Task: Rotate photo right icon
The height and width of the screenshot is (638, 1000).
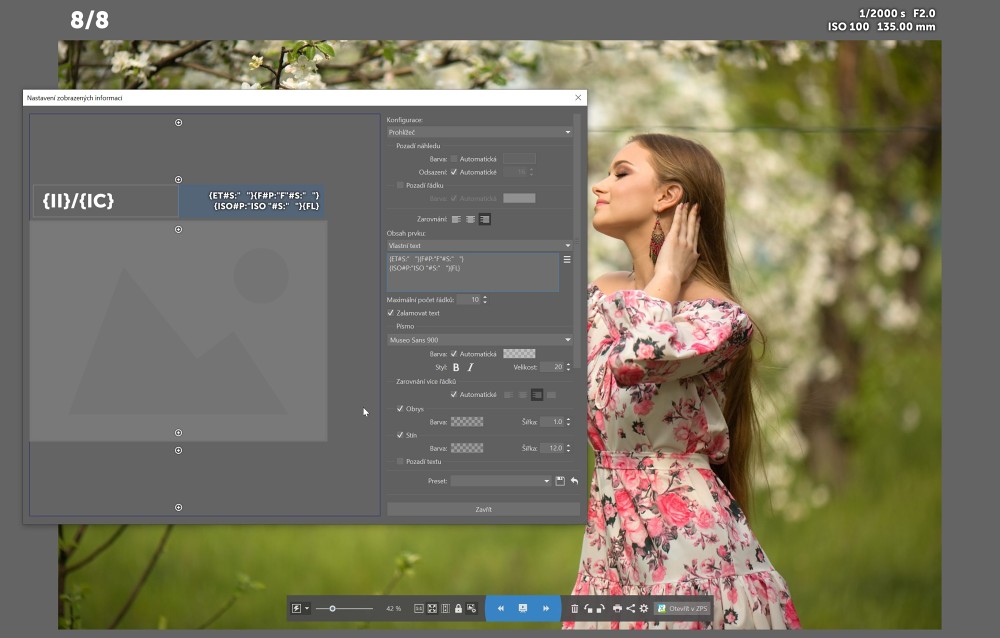Action: click(600, 609)
